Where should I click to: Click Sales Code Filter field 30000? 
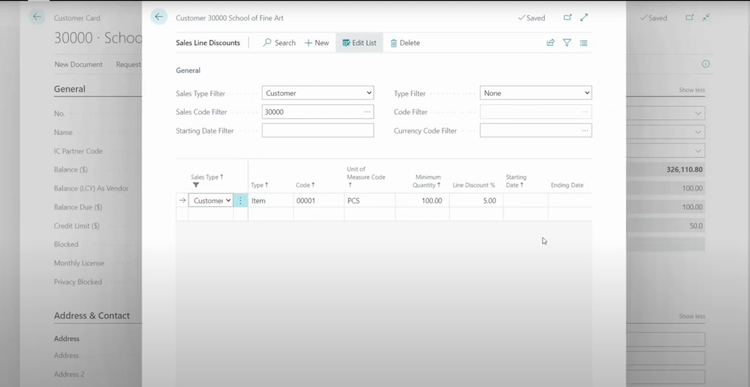point(311,111)
